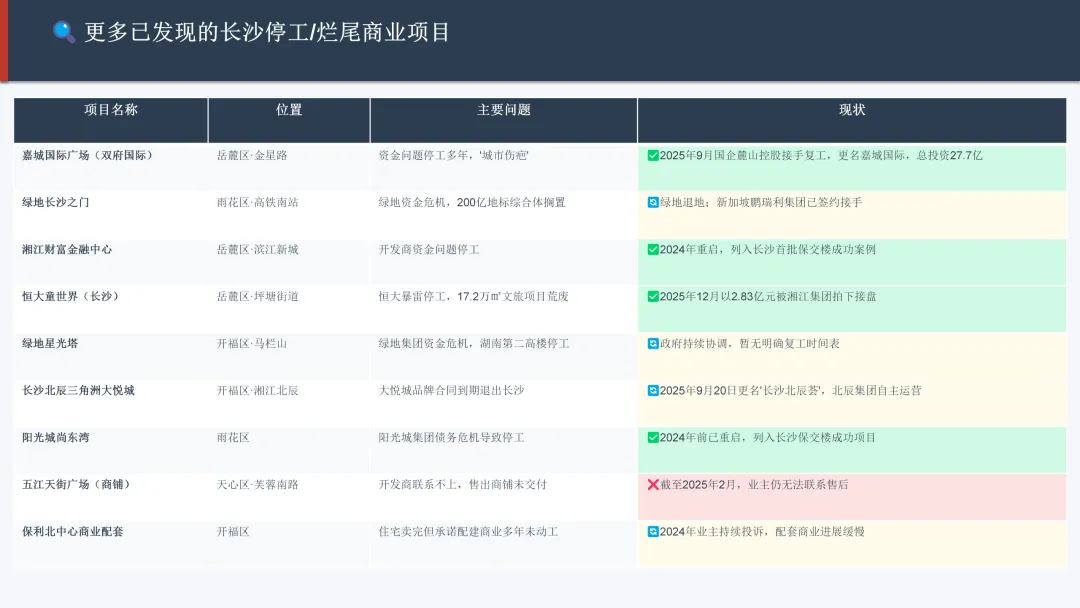Select project name 湘江财富金融中心
Screen dimensions: 1080x608
pyautogui.click(x=67, y=249)
